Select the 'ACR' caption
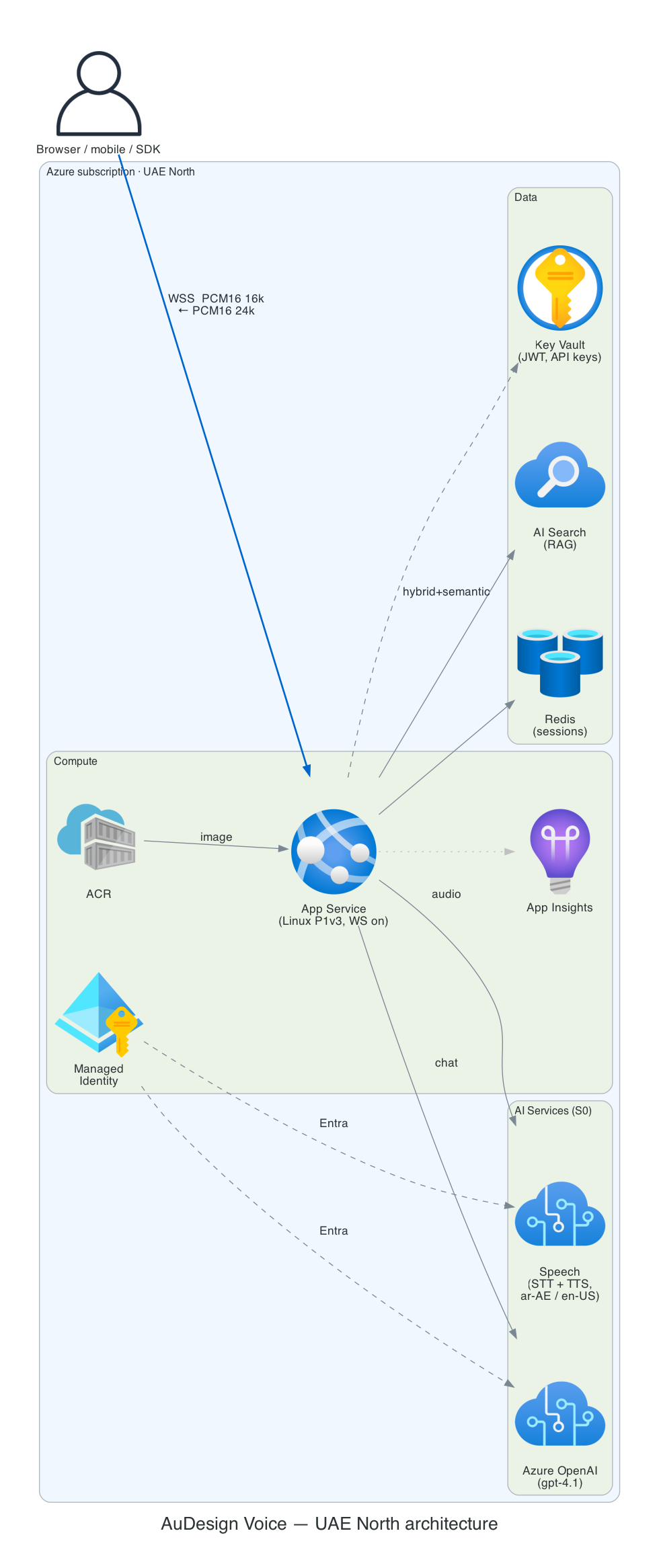The image size is (659, 1568). [x=99, y=894]
